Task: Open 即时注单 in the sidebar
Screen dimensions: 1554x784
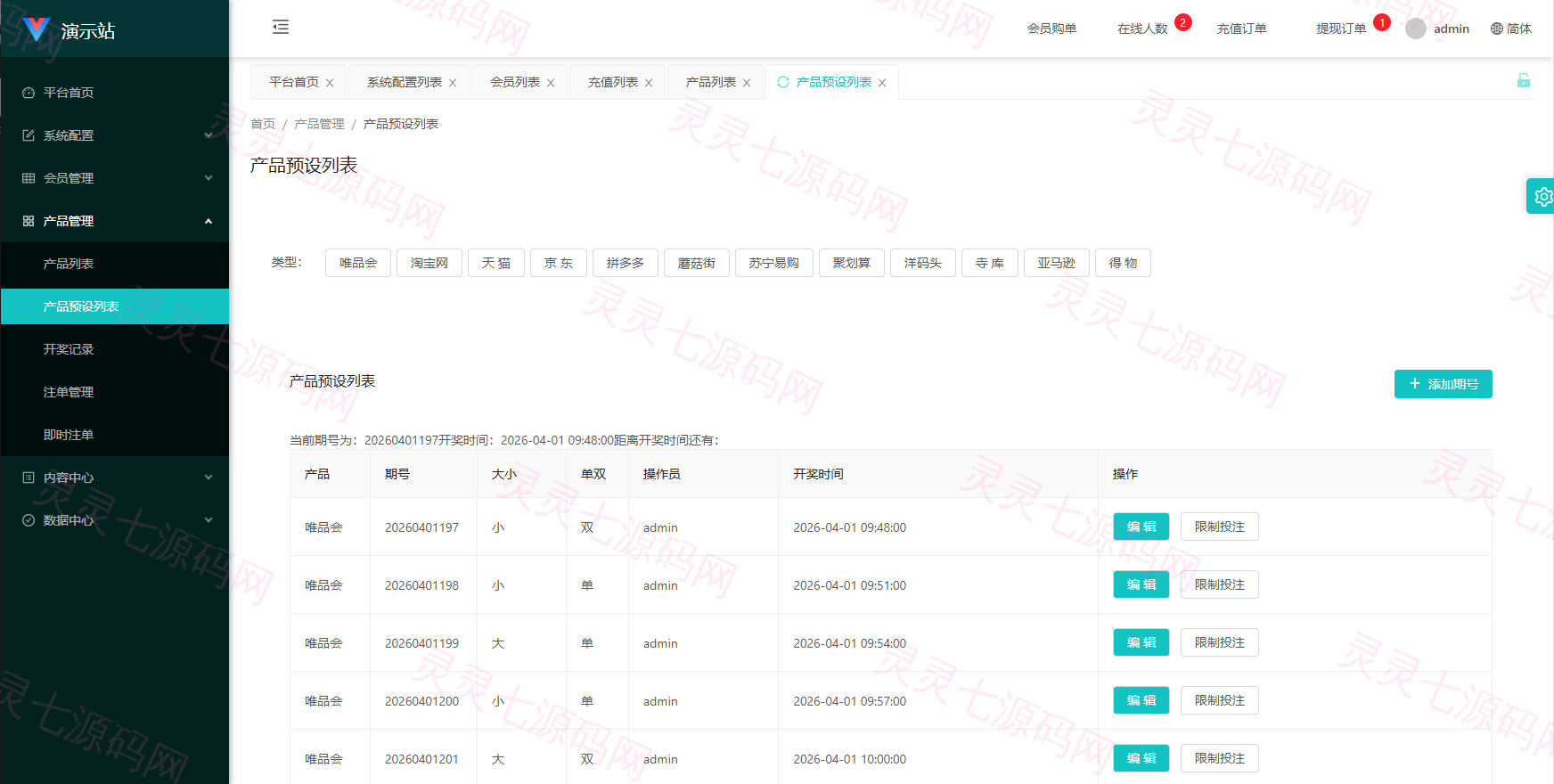Action: [x=115, y=435]
